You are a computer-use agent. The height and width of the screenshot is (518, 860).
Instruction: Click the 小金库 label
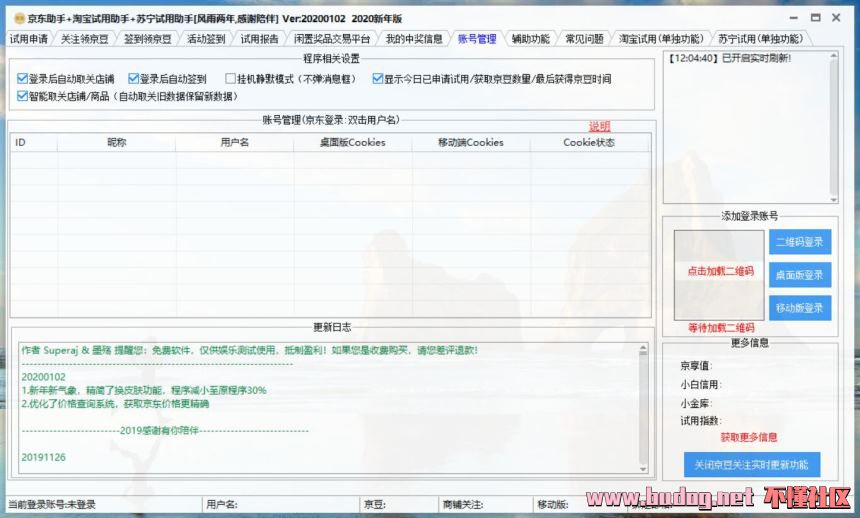[696, 403]
